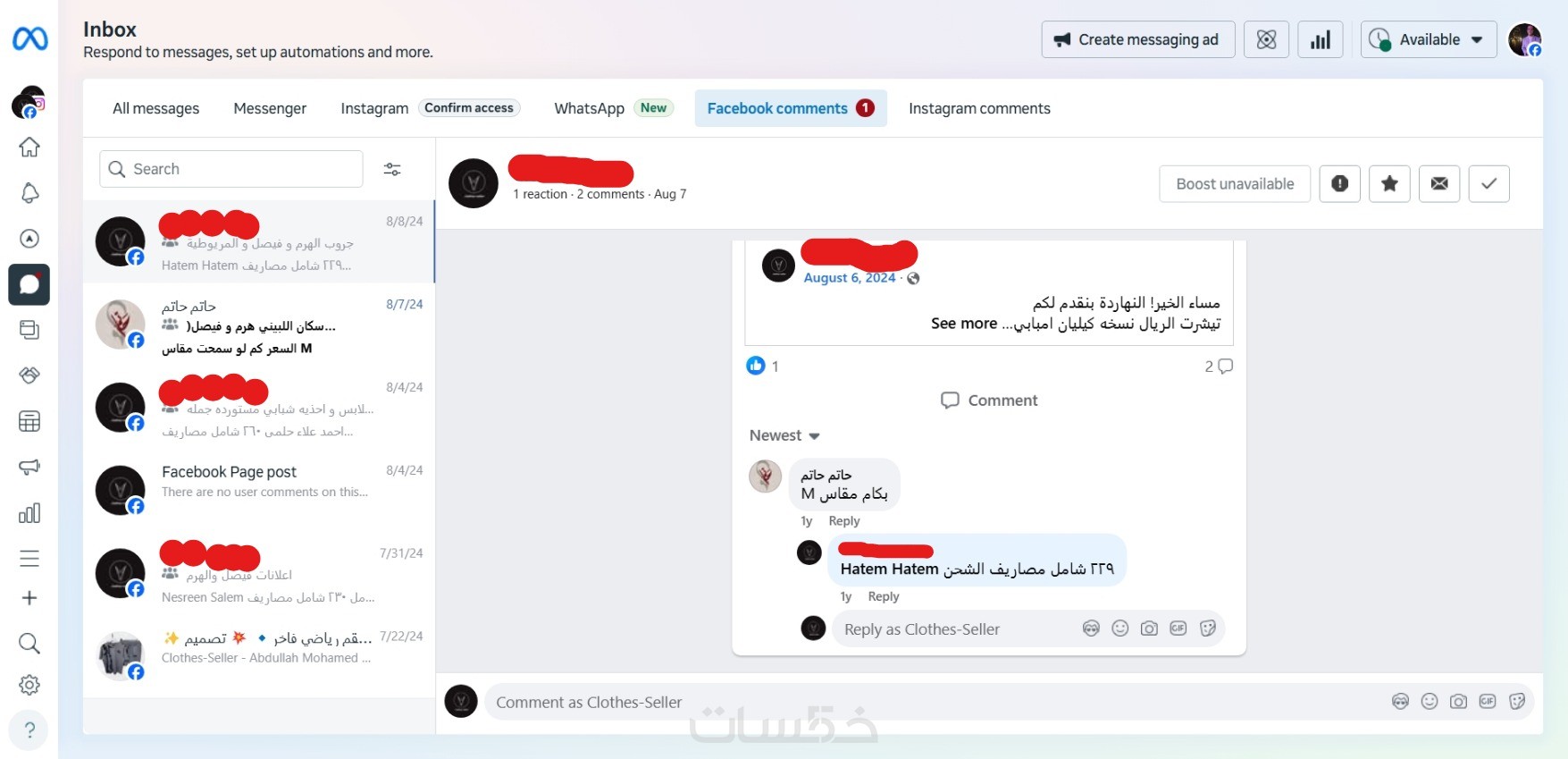This screenshot has height=759, width=1568.
Task: Mark conversation as done with checkmark
Action: click(1489, 183)
